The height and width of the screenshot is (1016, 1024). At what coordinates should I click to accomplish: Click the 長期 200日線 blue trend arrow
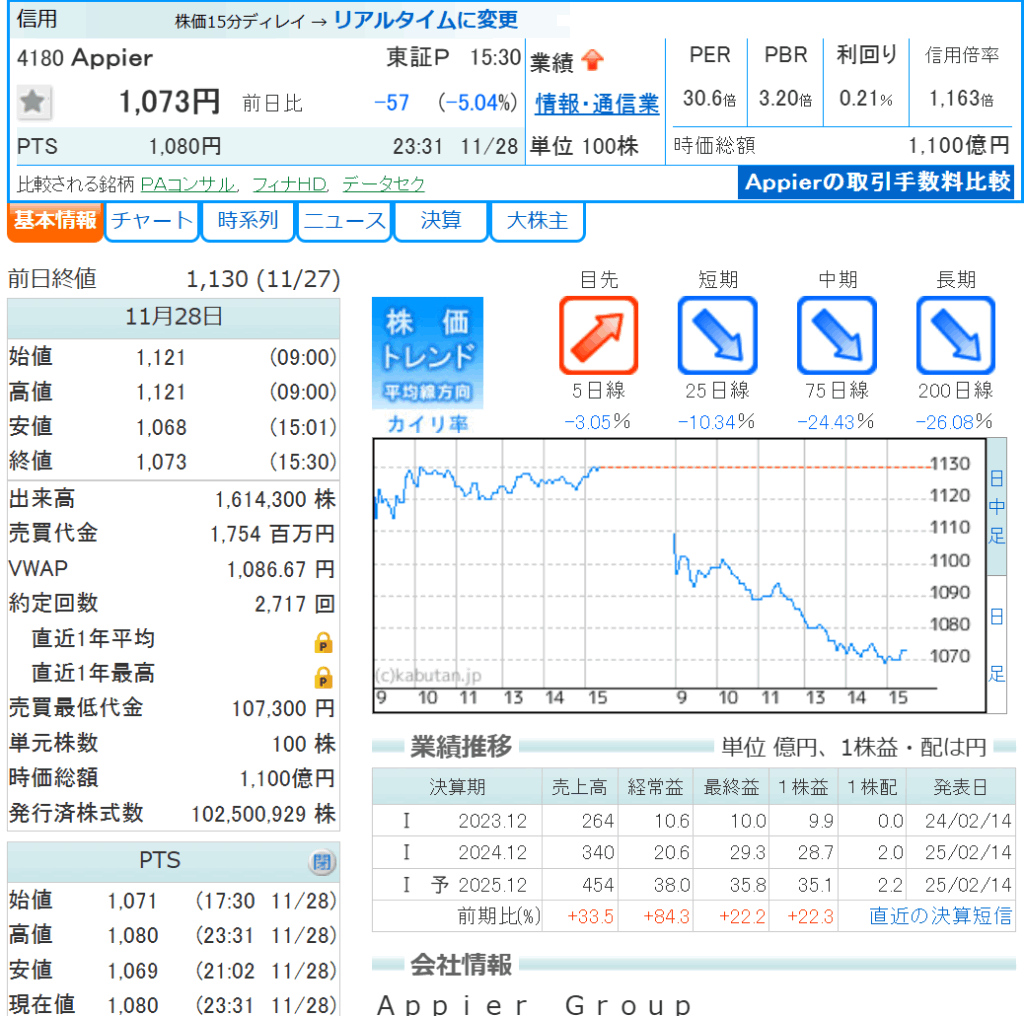tap(955, 335)
